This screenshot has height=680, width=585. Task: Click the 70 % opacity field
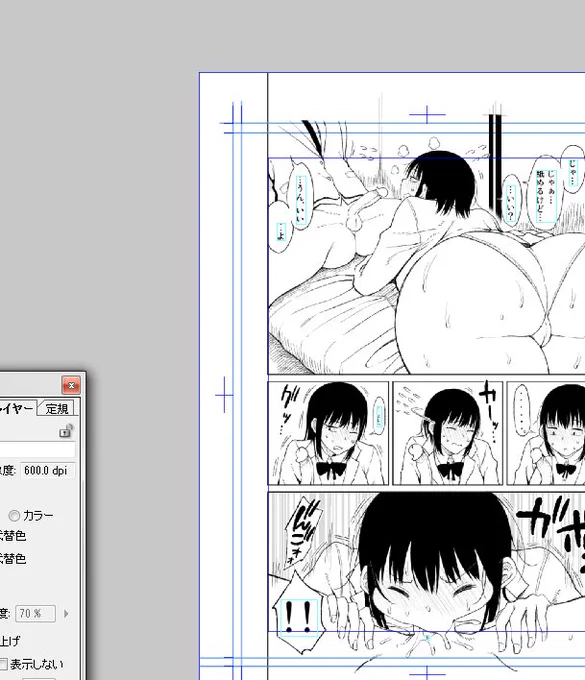pyautogui.click(x=36, y=614)
